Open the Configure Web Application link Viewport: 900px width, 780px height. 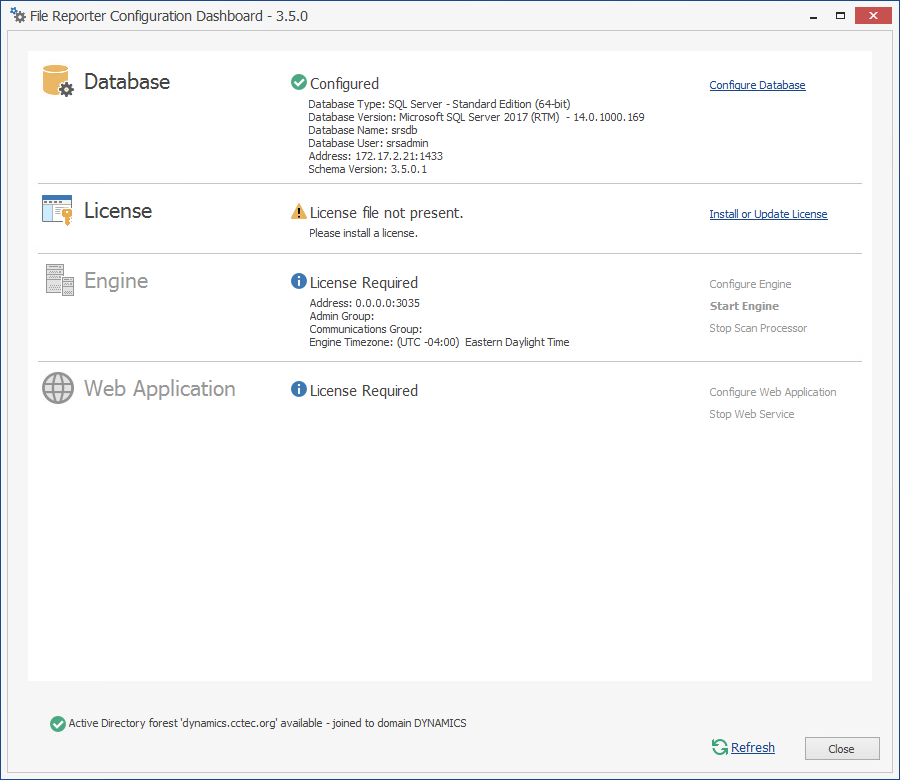(x=773, y=392)
